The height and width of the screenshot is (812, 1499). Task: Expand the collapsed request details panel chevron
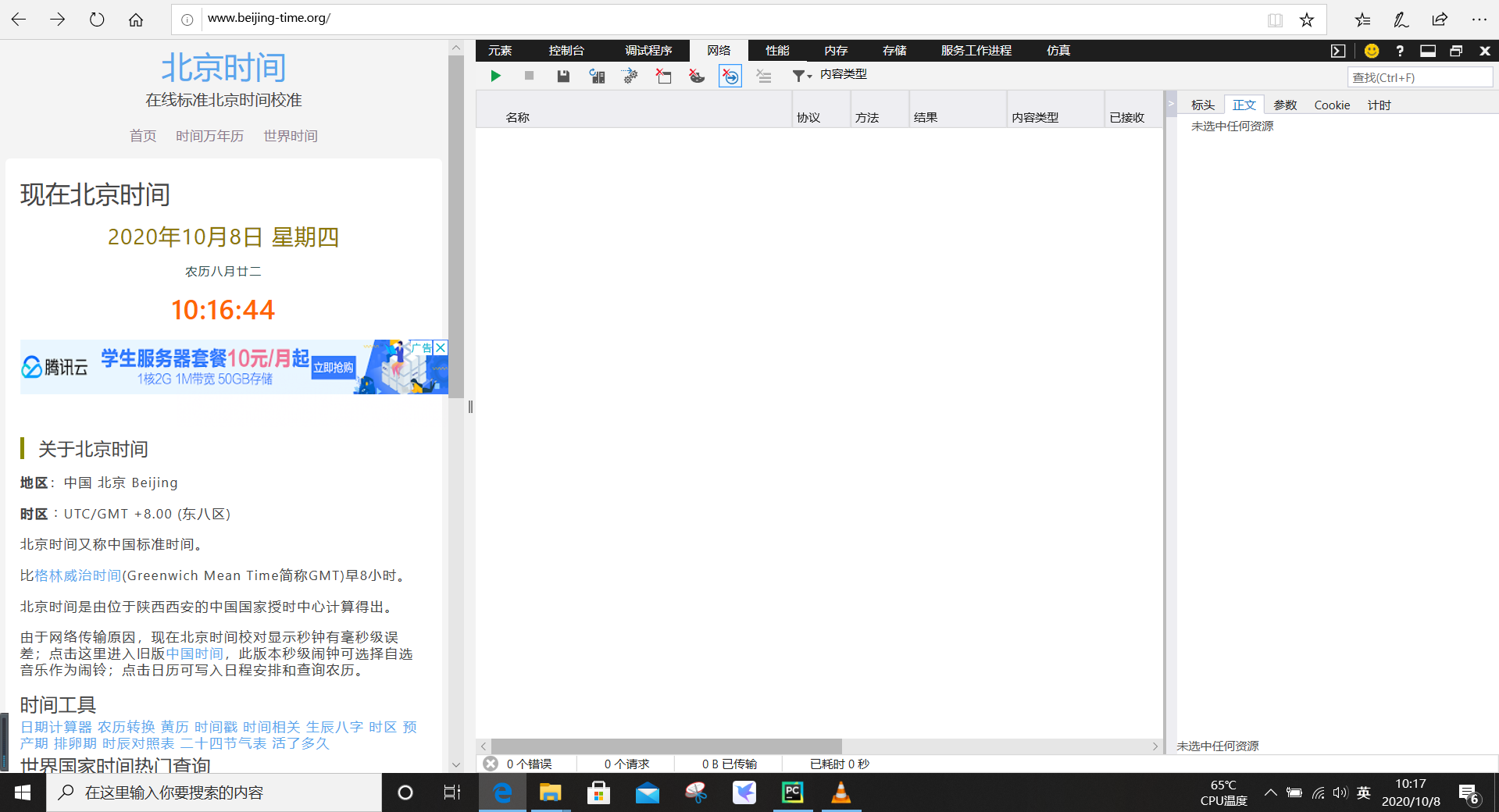(x=1170, y=102)
